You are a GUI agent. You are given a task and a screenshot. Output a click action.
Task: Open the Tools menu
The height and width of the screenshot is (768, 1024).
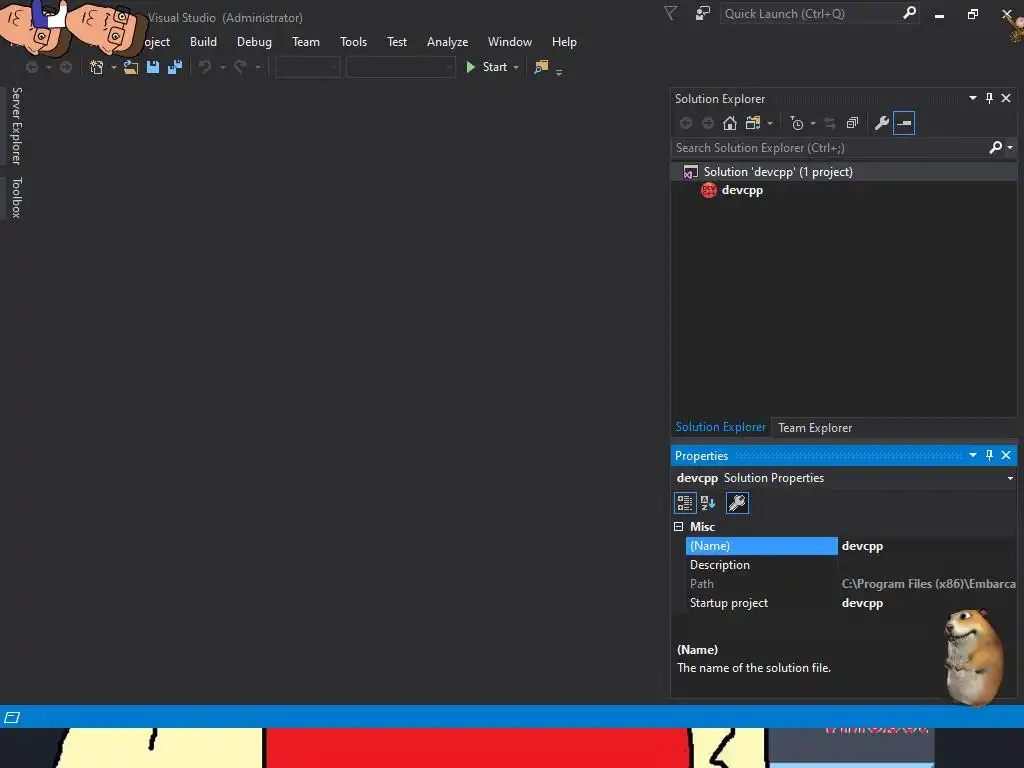coord(353,42)
